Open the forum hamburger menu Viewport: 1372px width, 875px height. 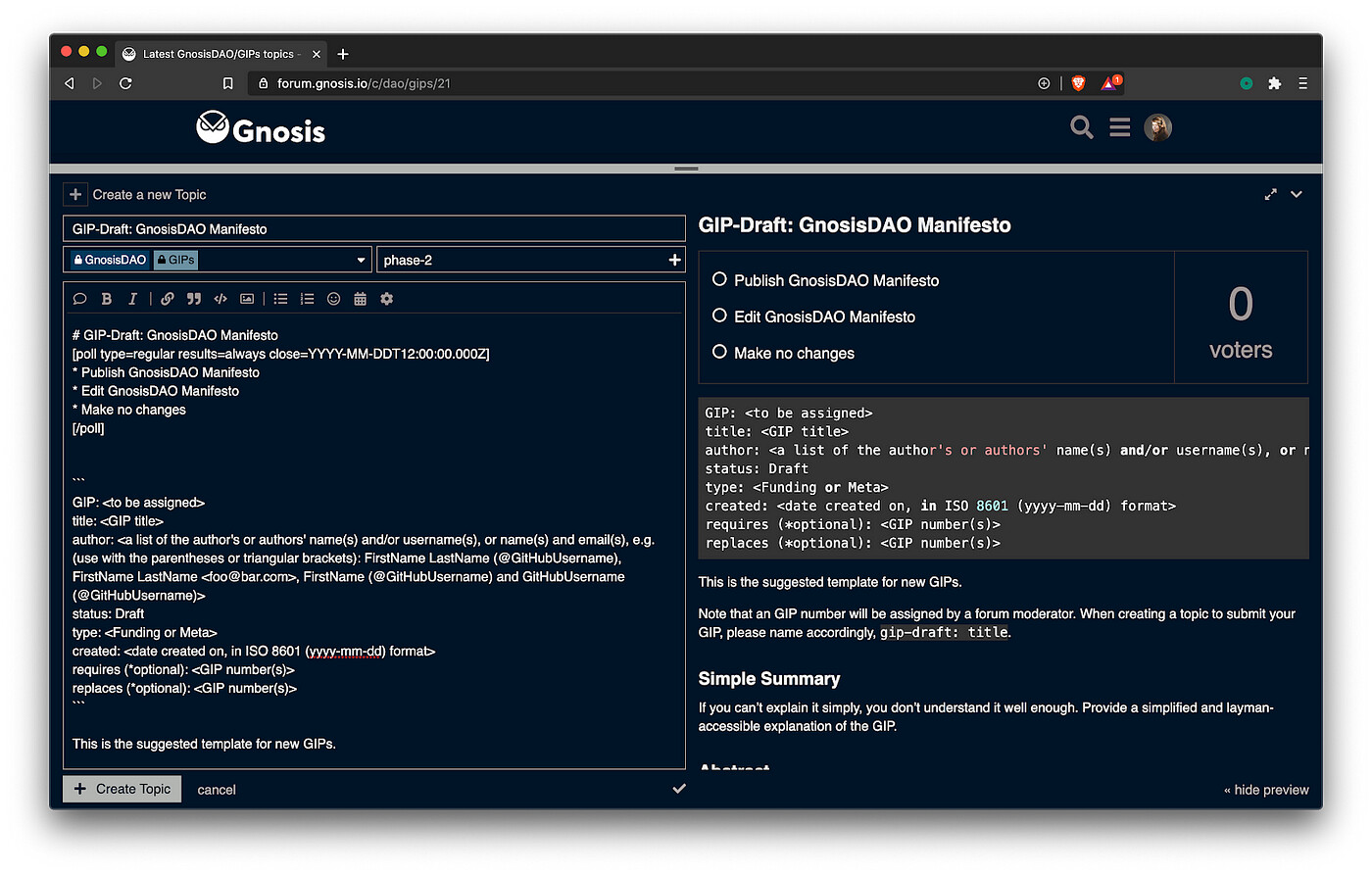1120,127
